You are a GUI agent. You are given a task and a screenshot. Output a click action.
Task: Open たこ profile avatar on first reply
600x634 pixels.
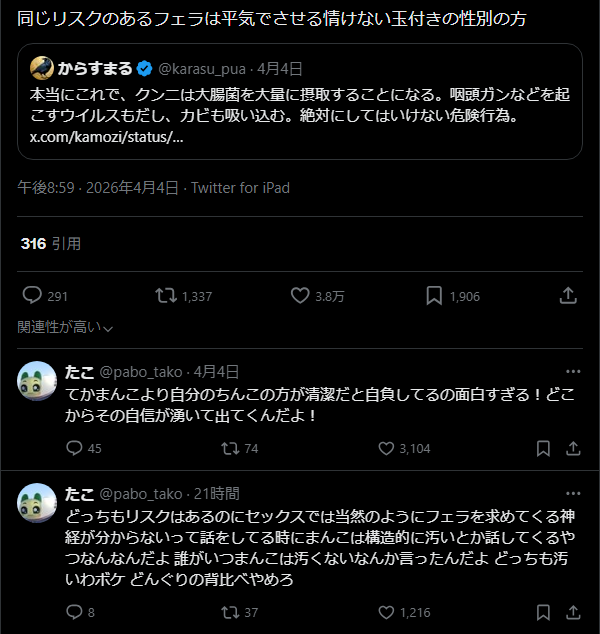click(37, 380)
